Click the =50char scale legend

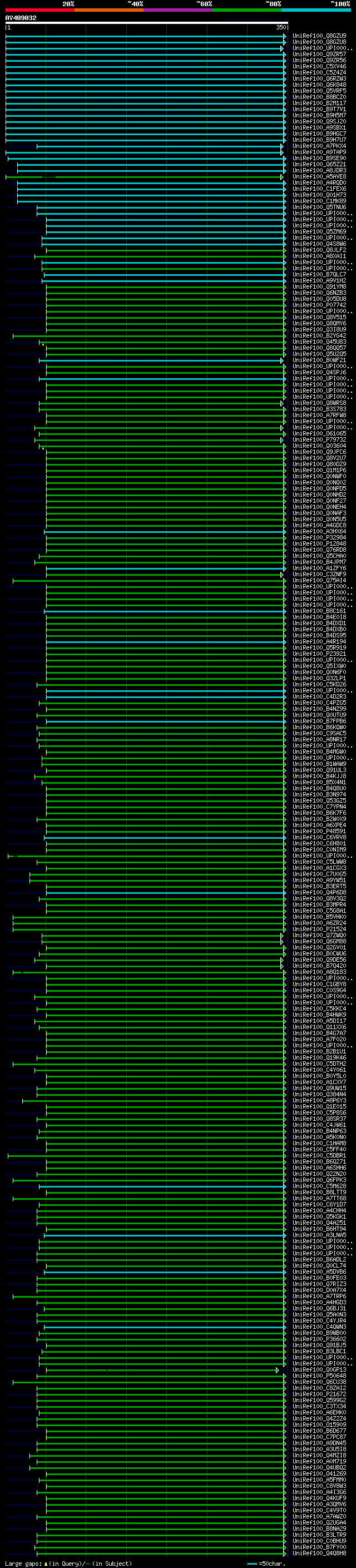point(265,1563)
